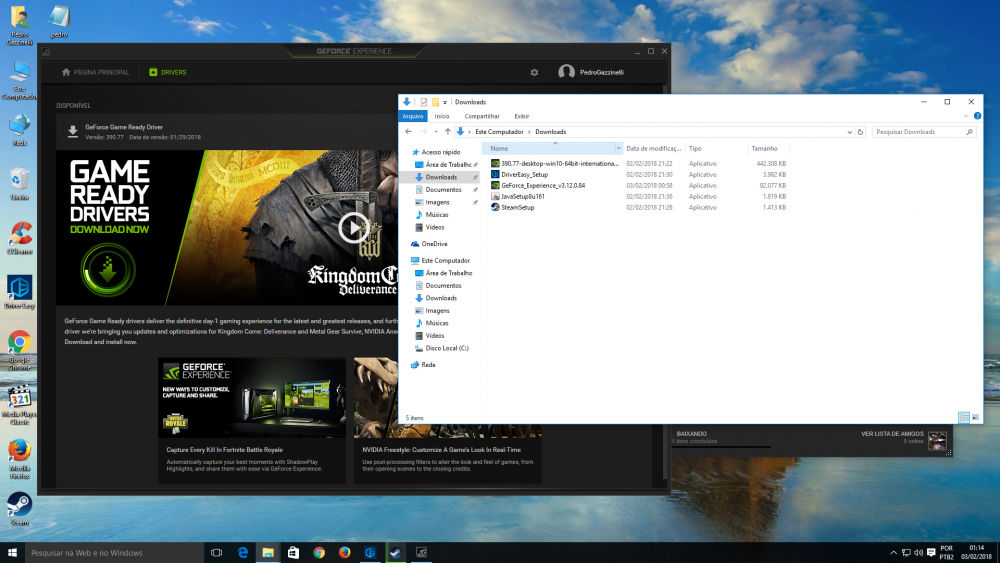Sort by Data de modificação column
The image size is (1000, 563).
[x=653, y=149]
